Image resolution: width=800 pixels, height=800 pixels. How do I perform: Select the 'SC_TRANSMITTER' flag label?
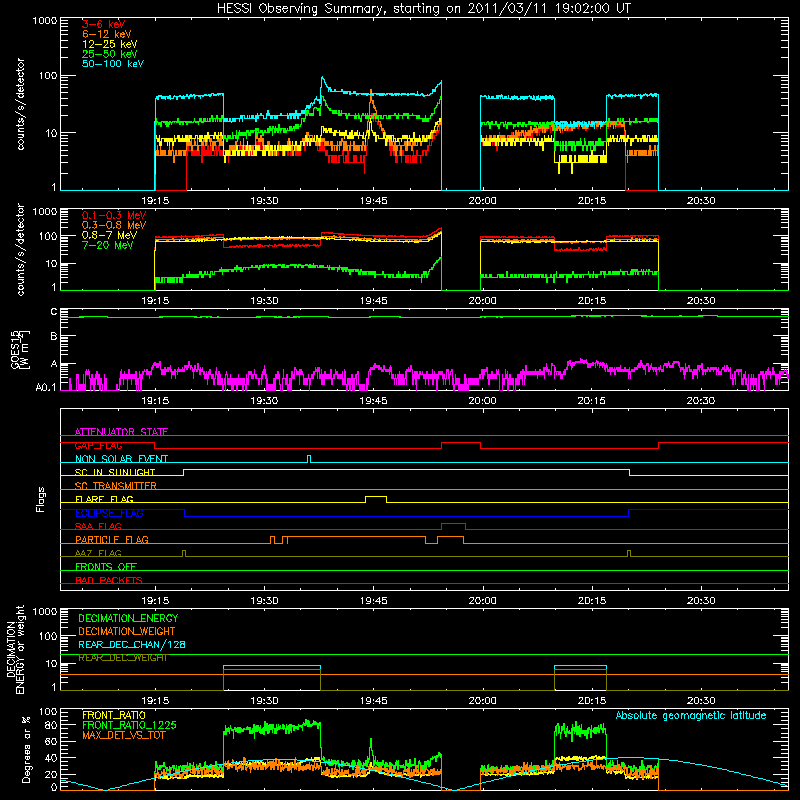click(x=116, y=486)
